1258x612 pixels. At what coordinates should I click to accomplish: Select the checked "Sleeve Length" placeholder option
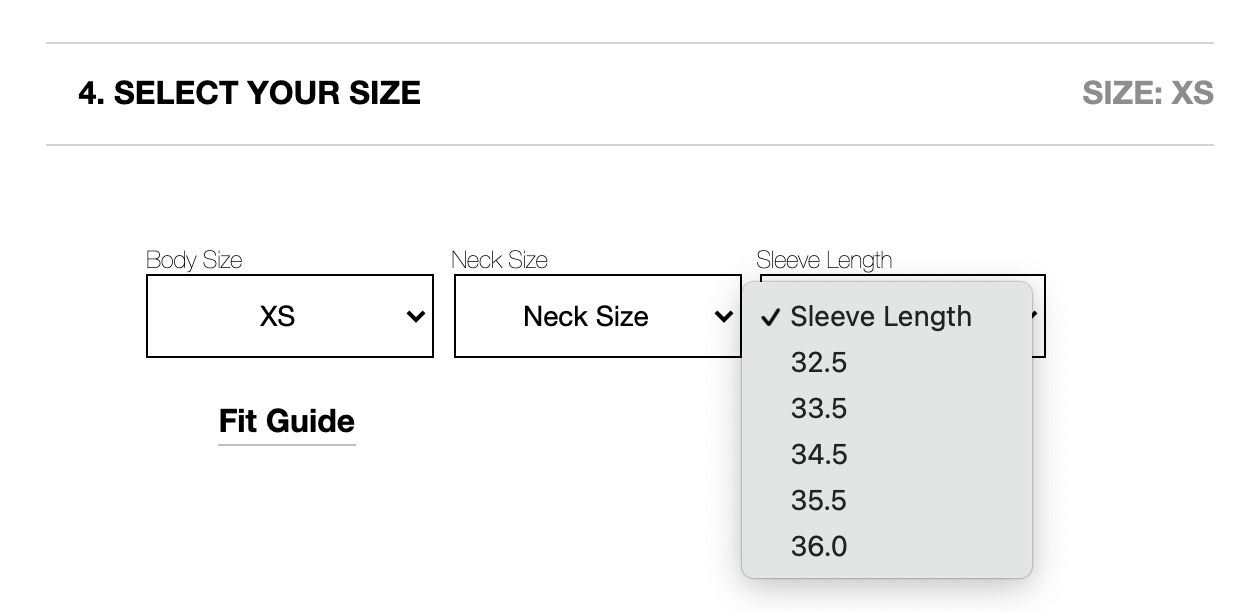coord(880,316)
